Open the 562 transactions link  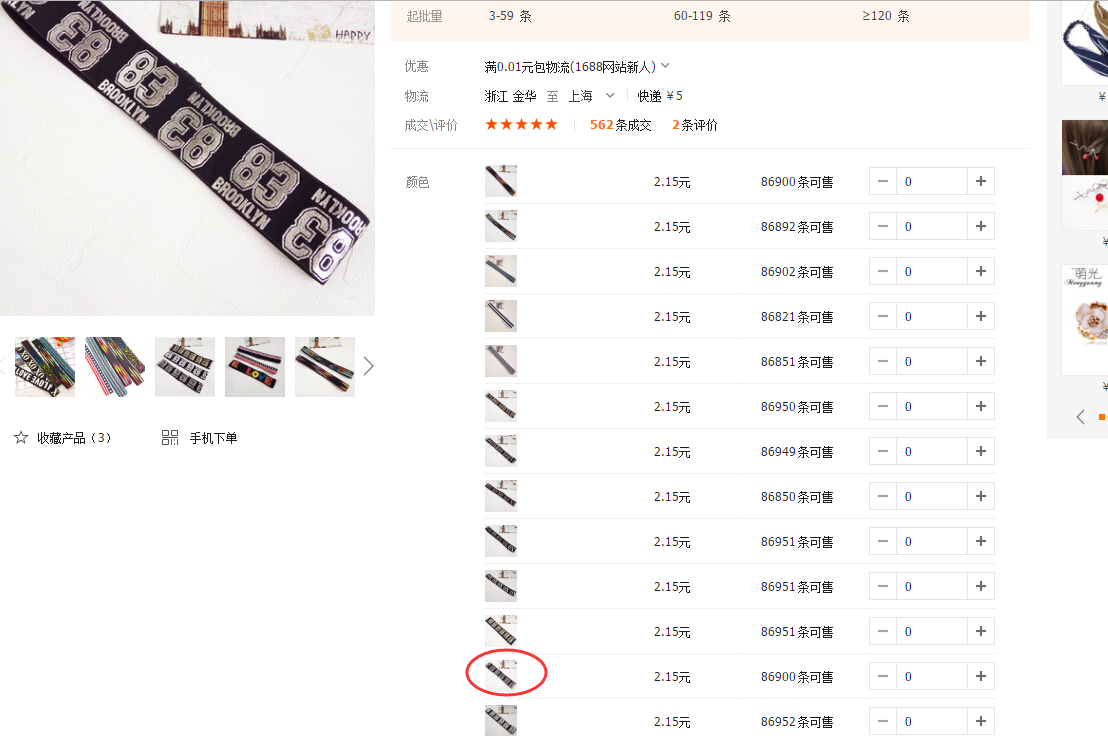[620, 125]
